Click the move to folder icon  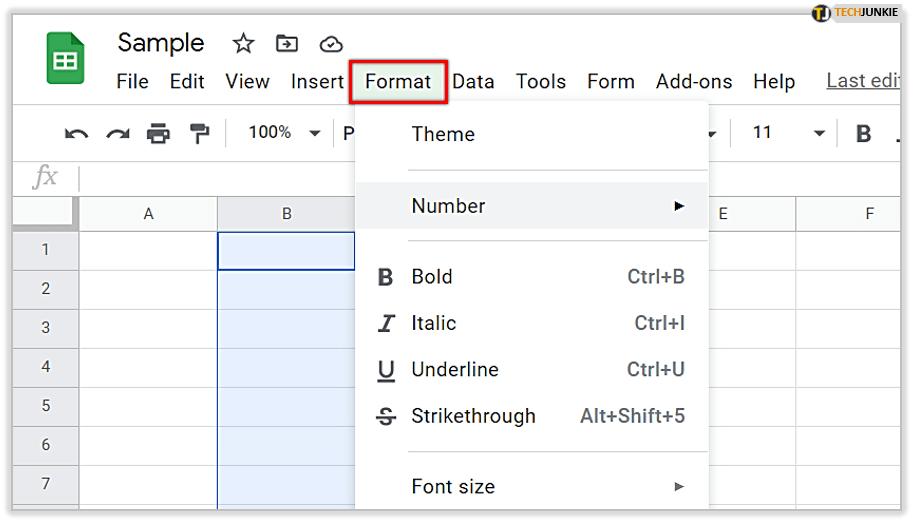(287, 43)
